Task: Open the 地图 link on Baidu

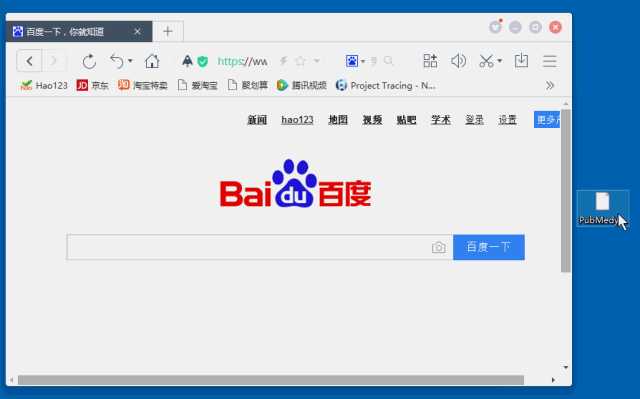Action: tap(338, 120)
